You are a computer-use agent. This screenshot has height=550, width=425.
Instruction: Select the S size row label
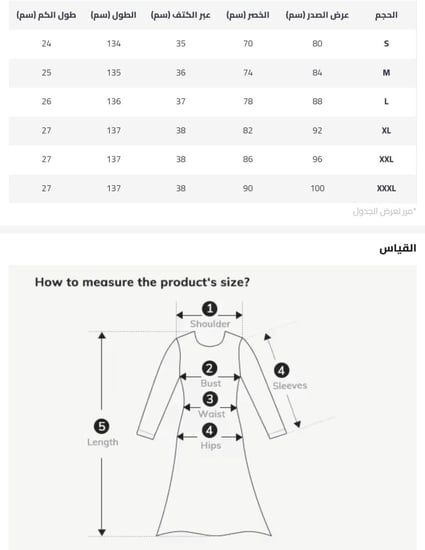[386, 43]
